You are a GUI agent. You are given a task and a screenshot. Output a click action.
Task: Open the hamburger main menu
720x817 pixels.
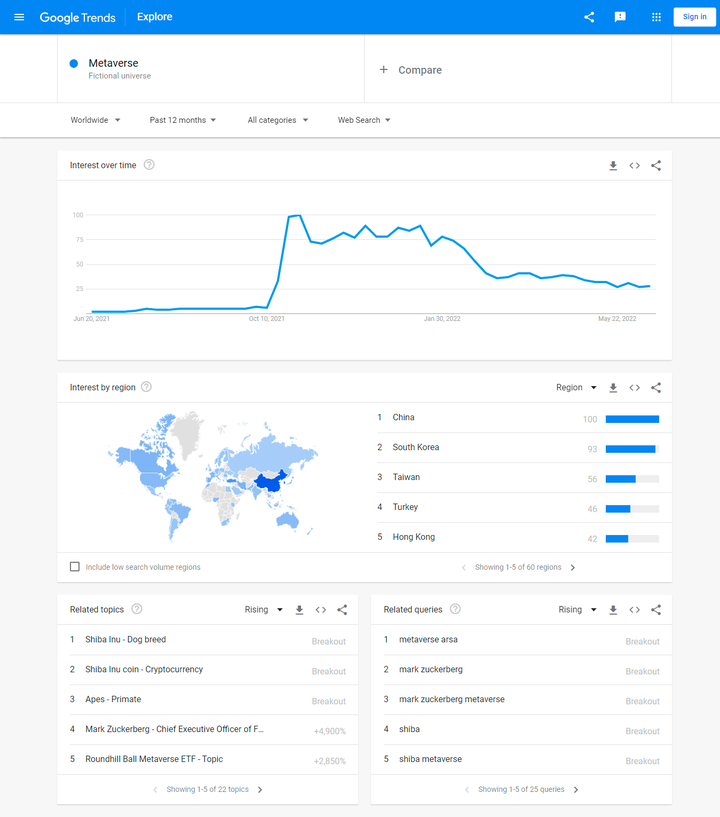tap(19, 17)
